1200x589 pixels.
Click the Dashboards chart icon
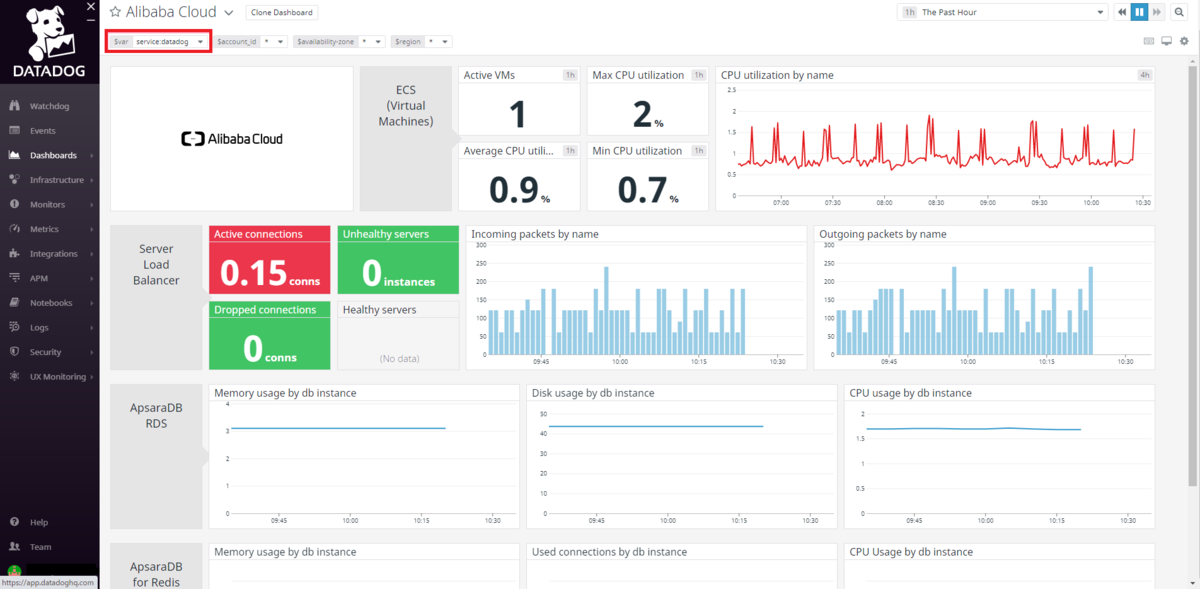tap(14, 155)
